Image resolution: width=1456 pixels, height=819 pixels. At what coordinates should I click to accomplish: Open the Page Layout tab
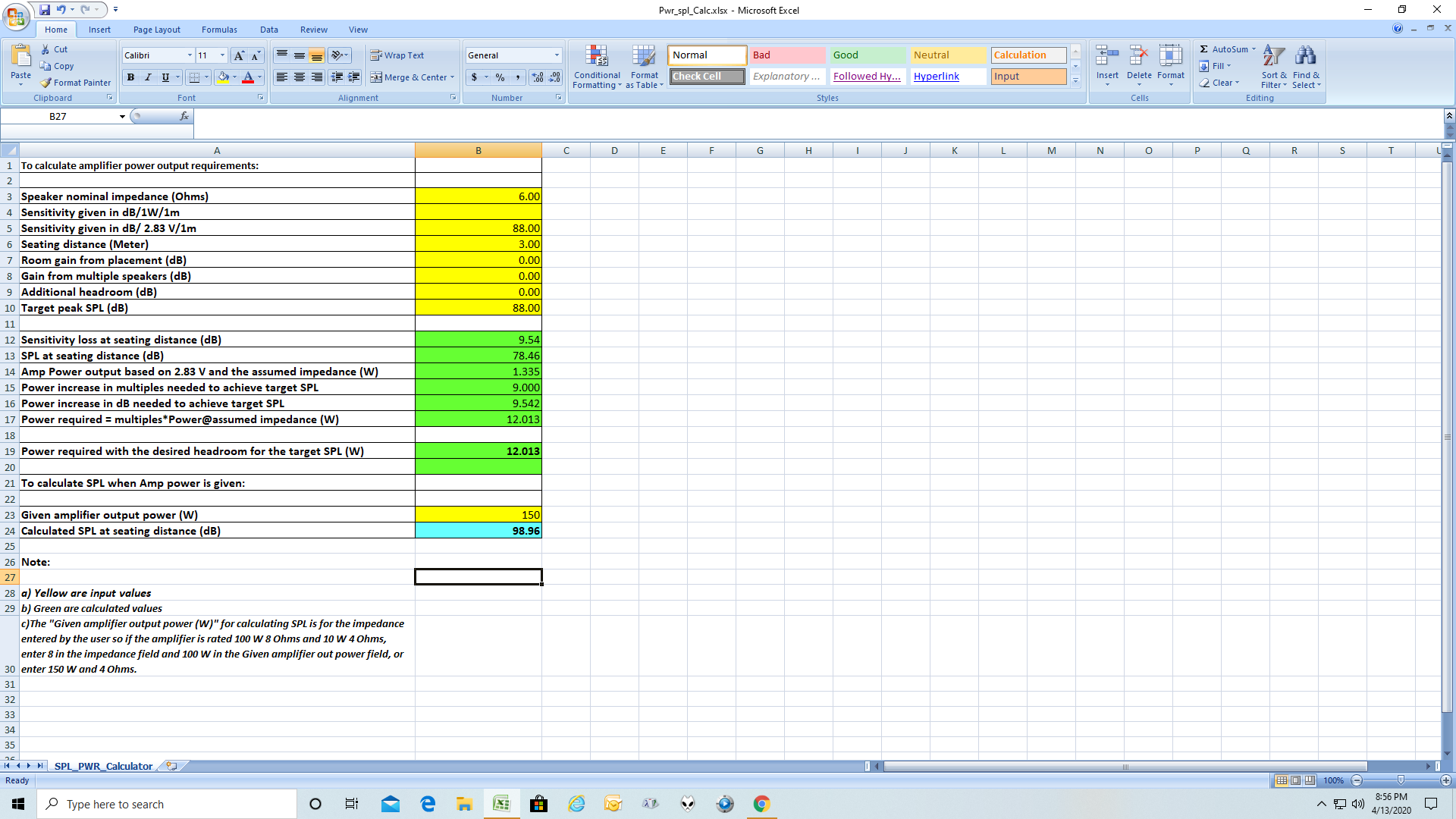(x=157, y=30)
